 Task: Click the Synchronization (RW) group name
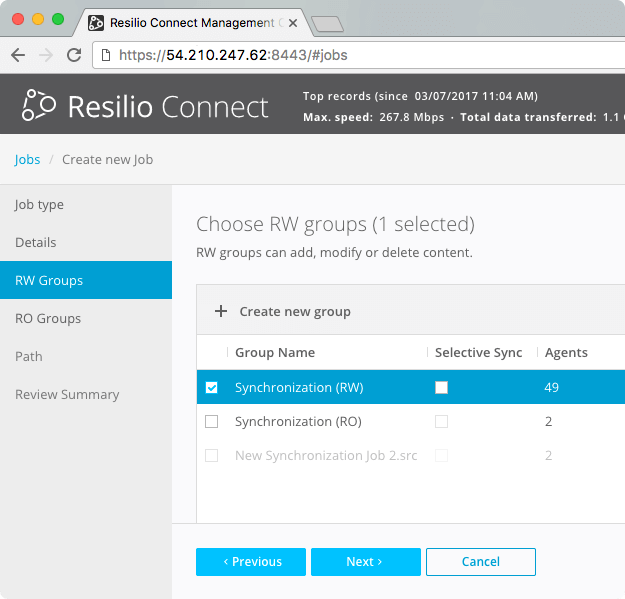pos(299,387)
